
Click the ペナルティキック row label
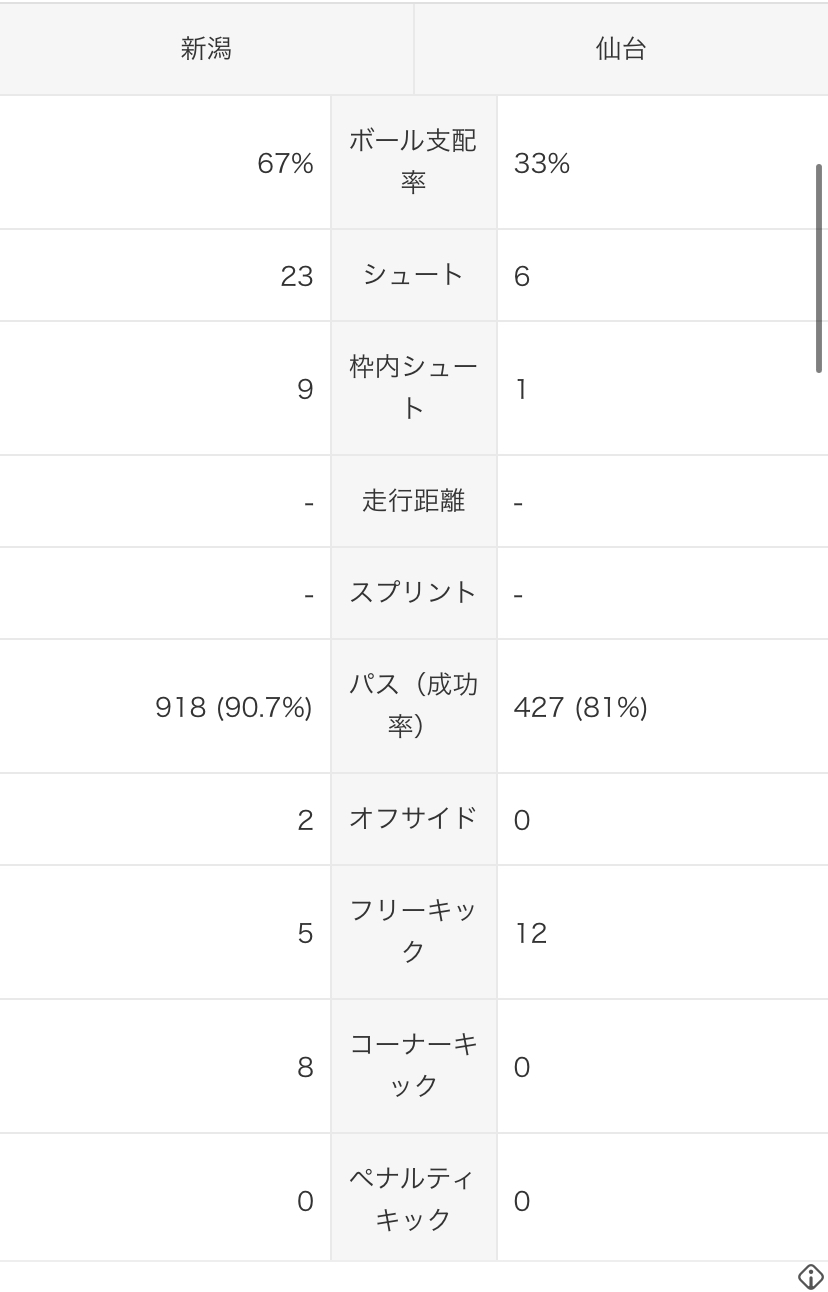(413, 1199)
